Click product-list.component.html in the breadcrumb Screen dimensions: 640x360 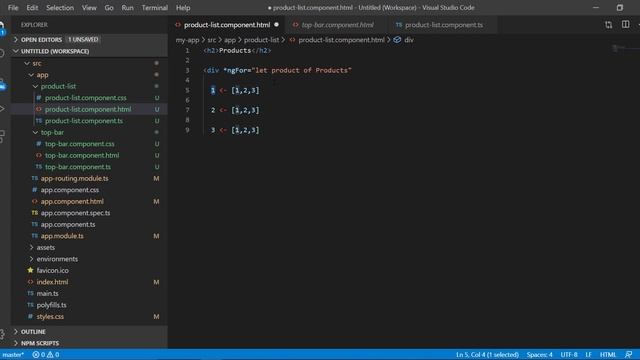(341, 40)
